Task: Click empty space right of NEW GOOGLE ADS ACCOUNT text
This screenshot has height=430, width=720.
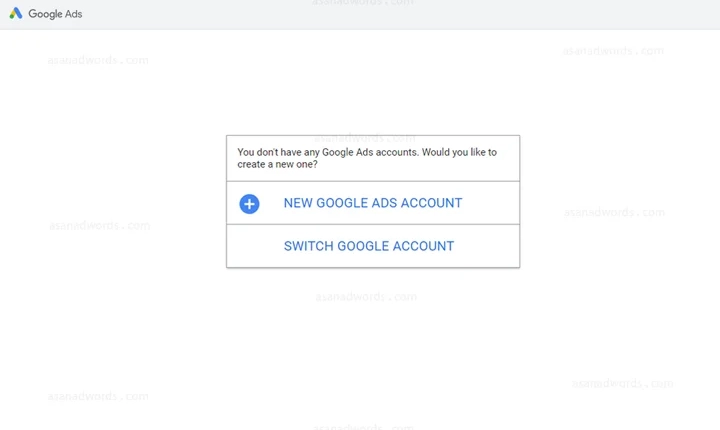Action: click(x=490, y=203)
